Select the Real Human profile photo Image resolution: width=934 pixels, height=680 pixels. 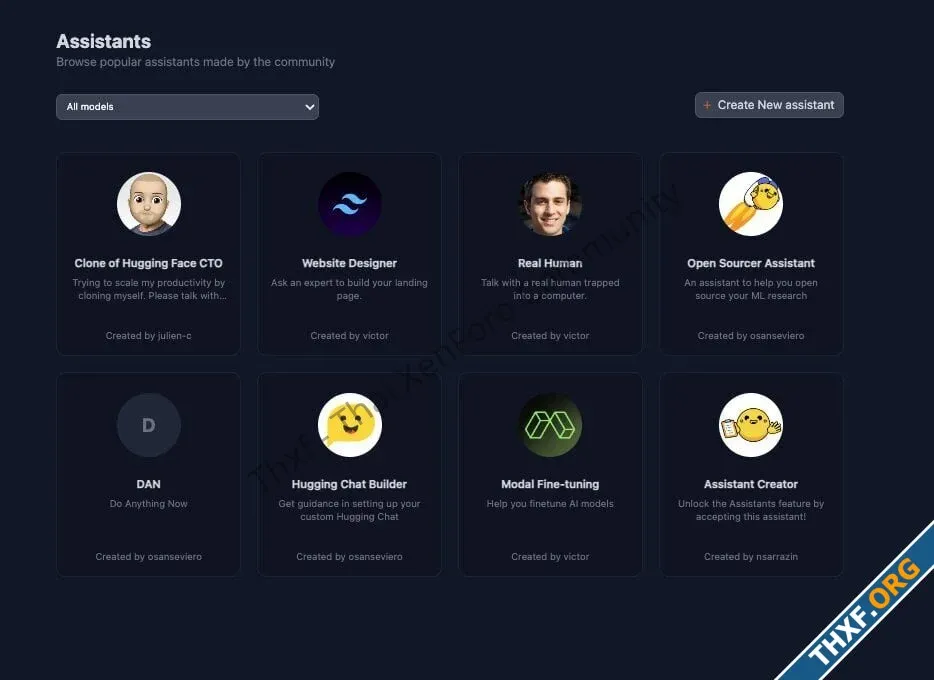[x=550, y=204]
